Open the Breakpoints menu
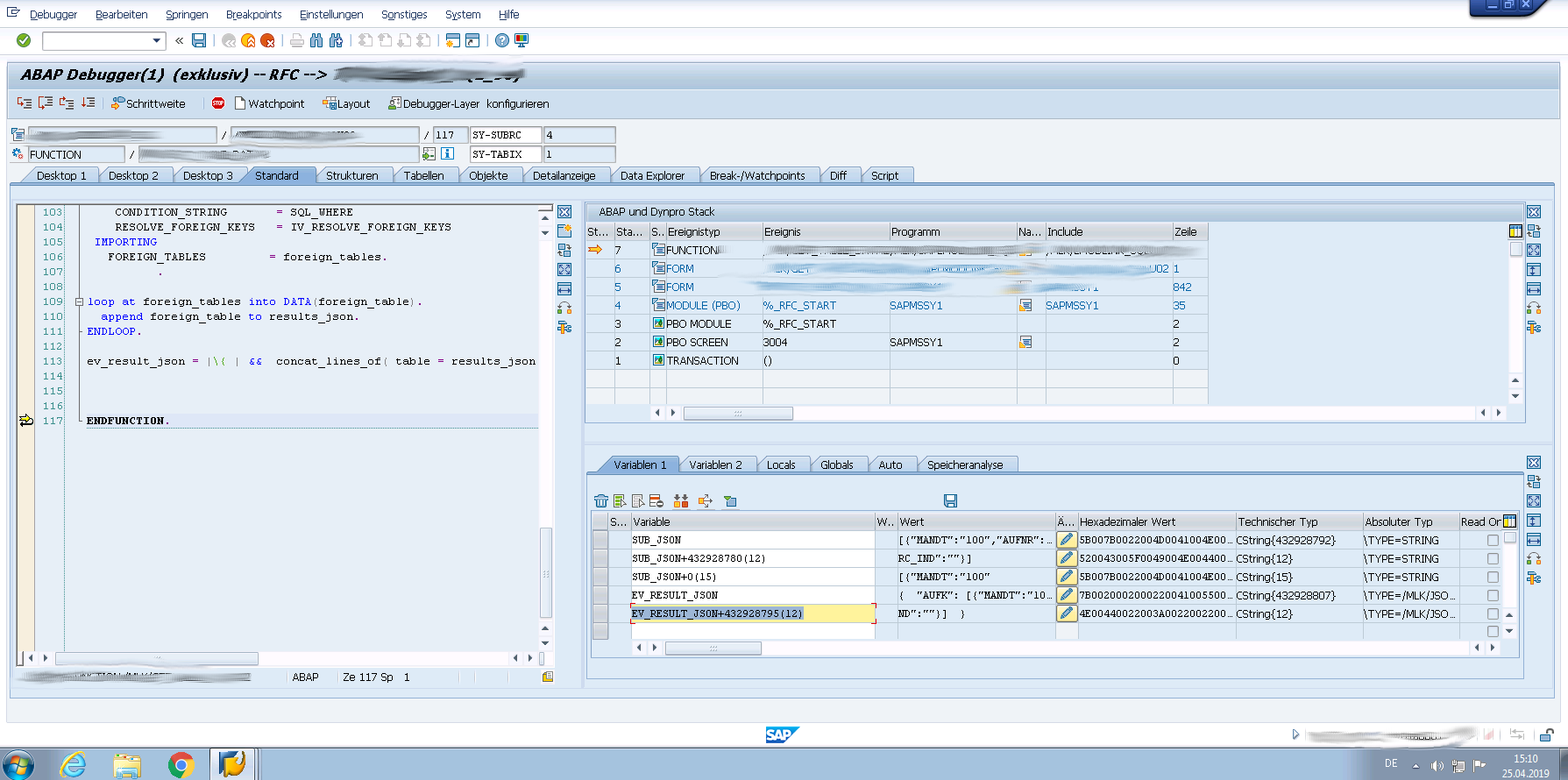Viewport: 1568px width, 780px height. pos(253,15)
